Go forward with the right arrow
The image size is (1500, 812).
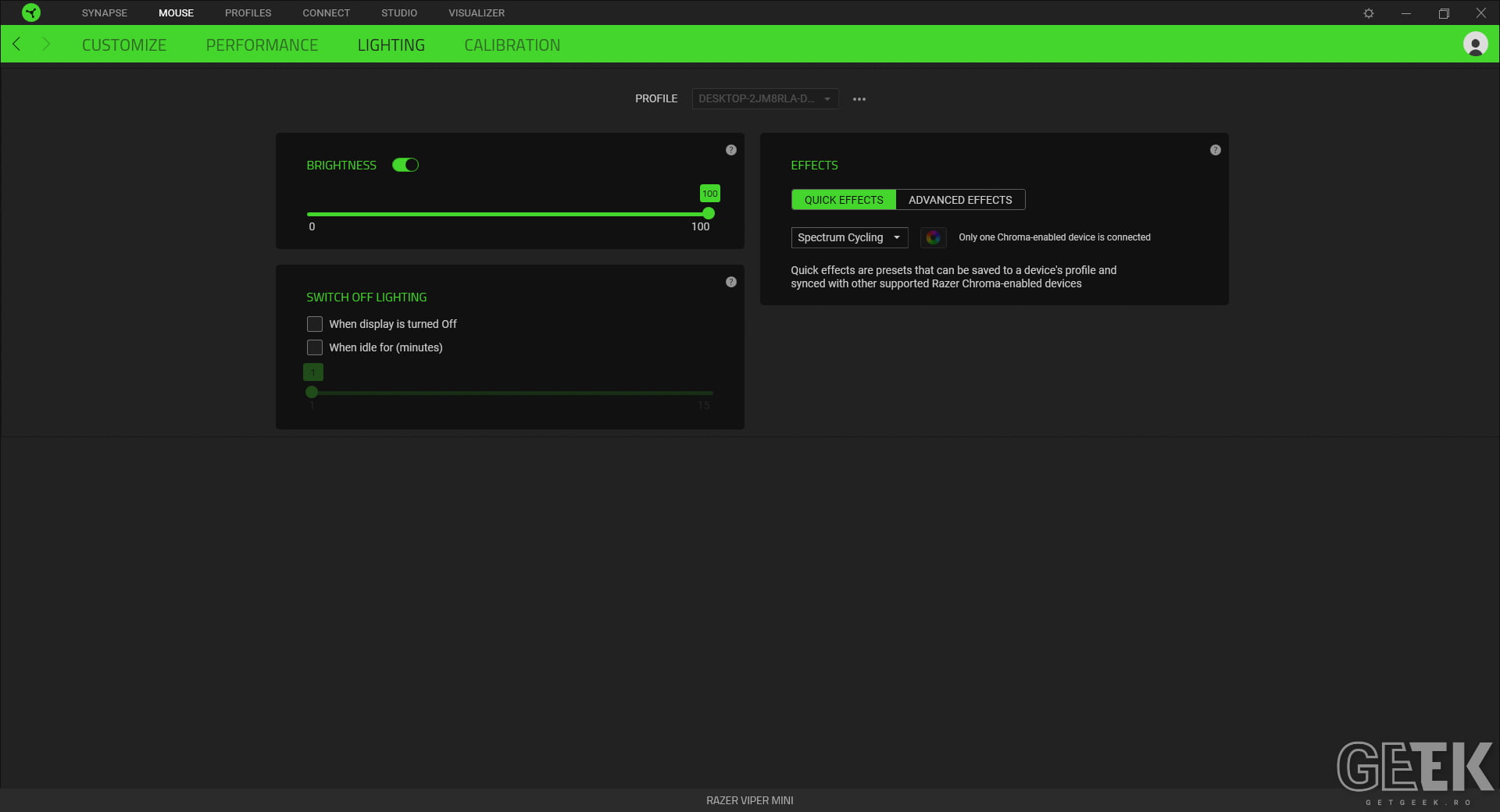coord(46,45)
